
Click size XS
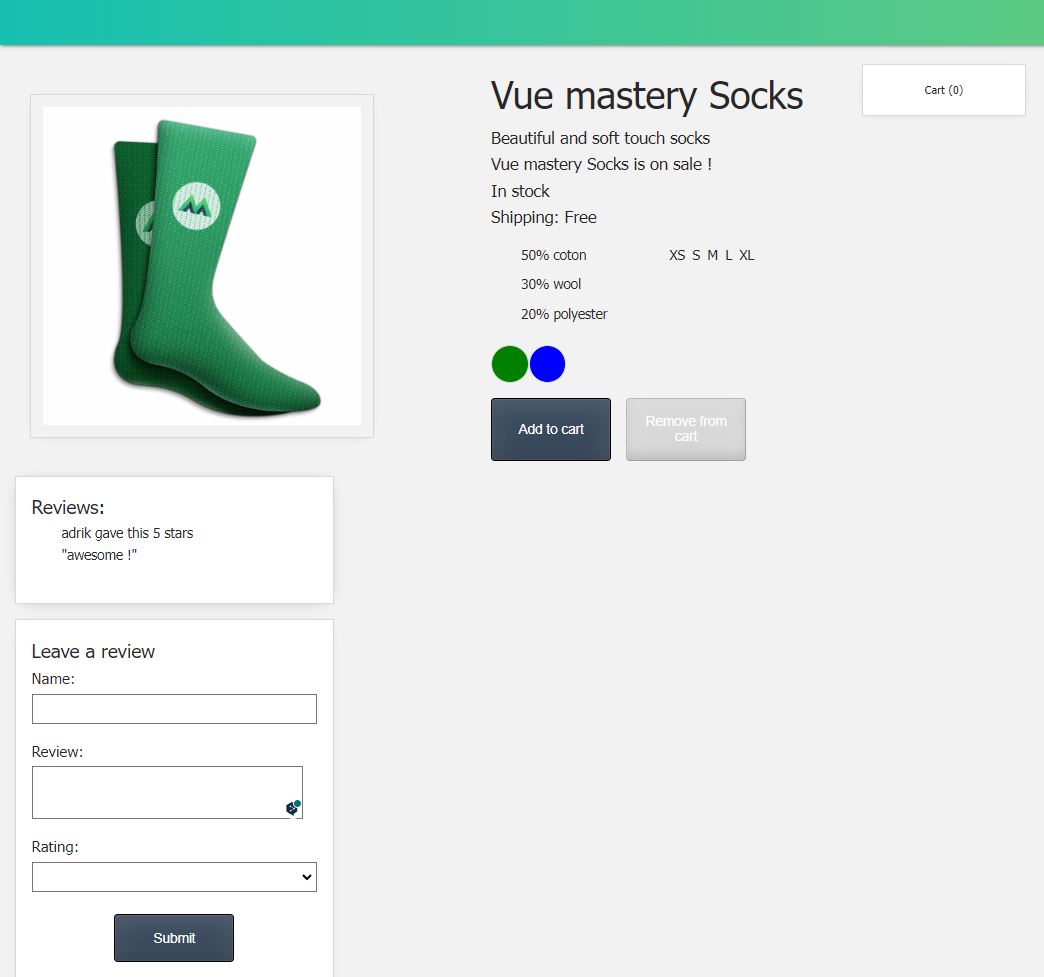[x=677, y=255]
